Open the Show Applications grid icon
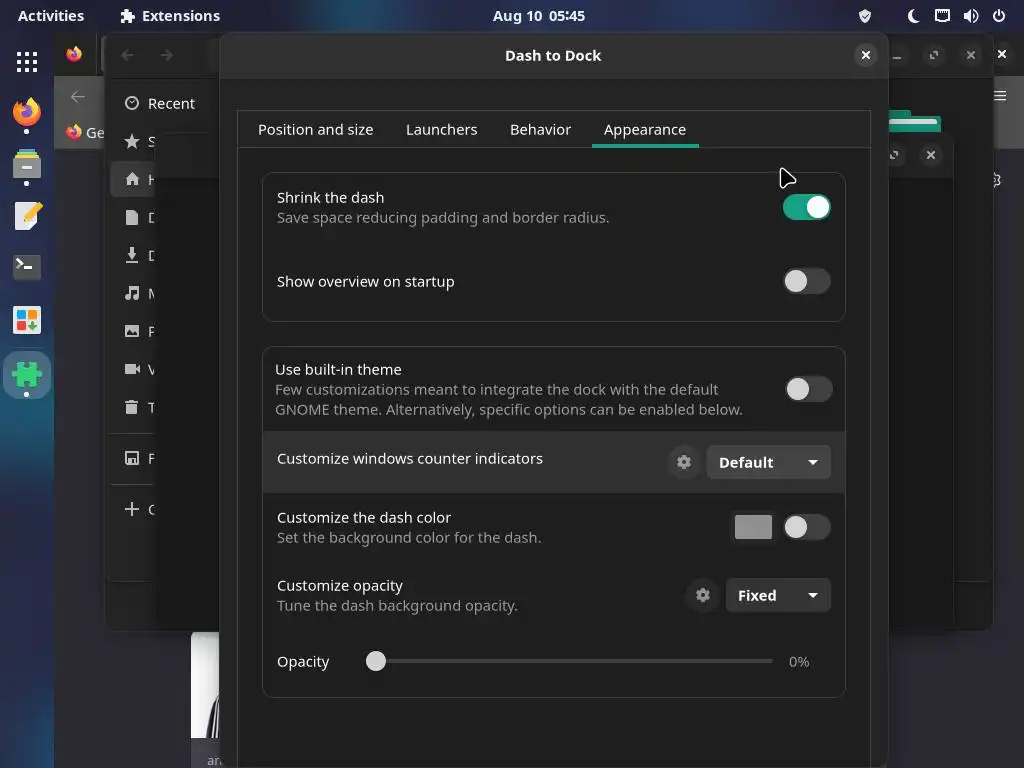The image size is (1024, 768). pyautogui.click(x=27, y=61)
